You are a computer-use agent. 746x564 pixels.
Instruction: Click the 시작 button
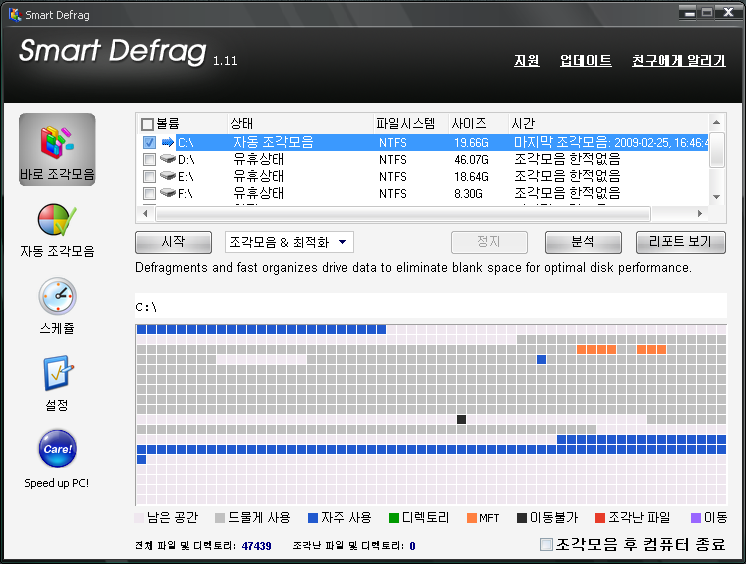pos(174,242)
